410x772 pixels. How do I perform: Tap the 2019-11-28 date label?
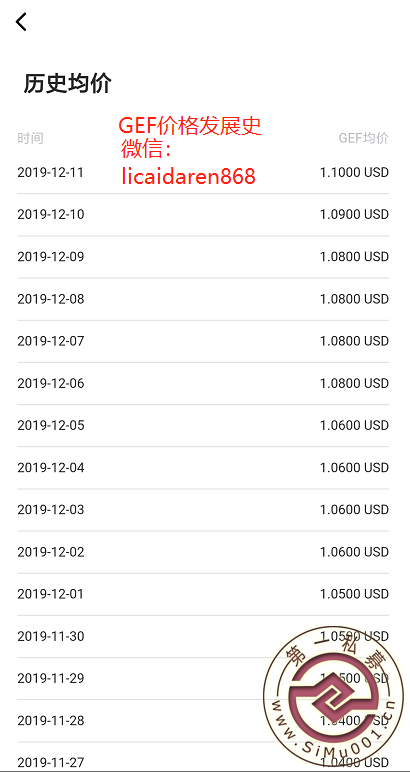click(51, 721)
